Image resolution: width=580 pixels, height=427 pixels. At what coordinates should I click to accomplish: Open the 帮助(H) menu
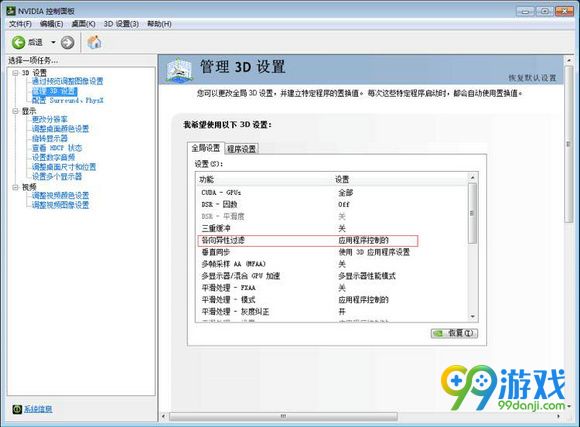click(159, 24)
